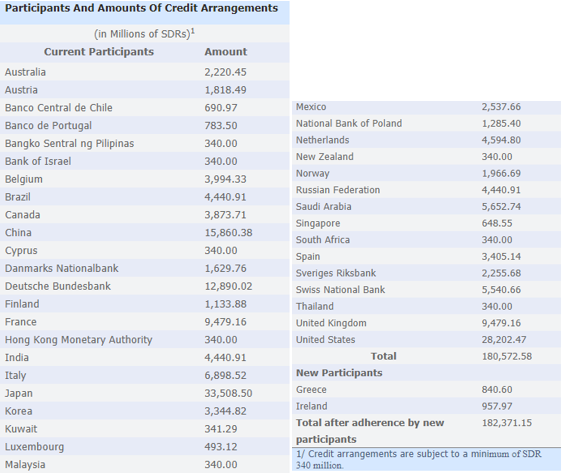Select the value 12,890.02
The height and width of the screenshot is (476, 564).
[x=228, y=286]
